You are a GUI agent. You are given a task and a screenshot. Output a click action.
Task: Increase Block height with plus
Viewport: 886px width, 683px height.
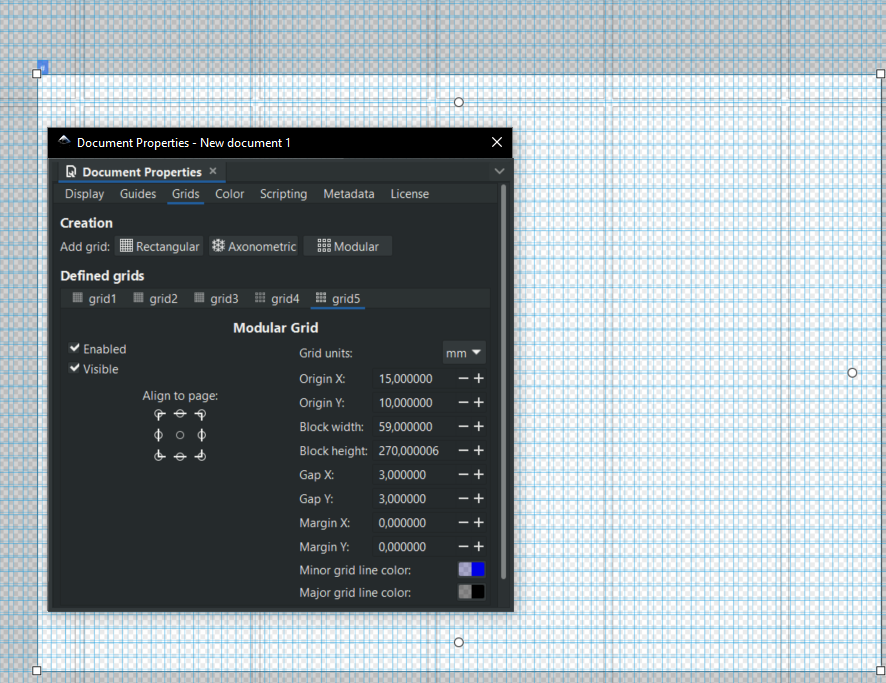click(479, 450)
